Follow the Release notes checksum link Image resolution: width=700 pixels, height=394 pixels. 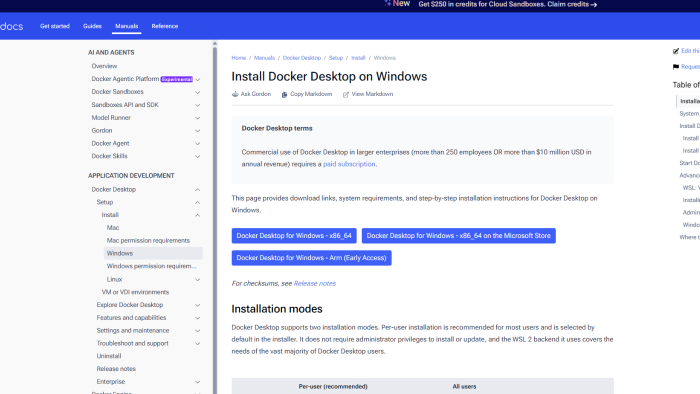(x=315, y=283)
